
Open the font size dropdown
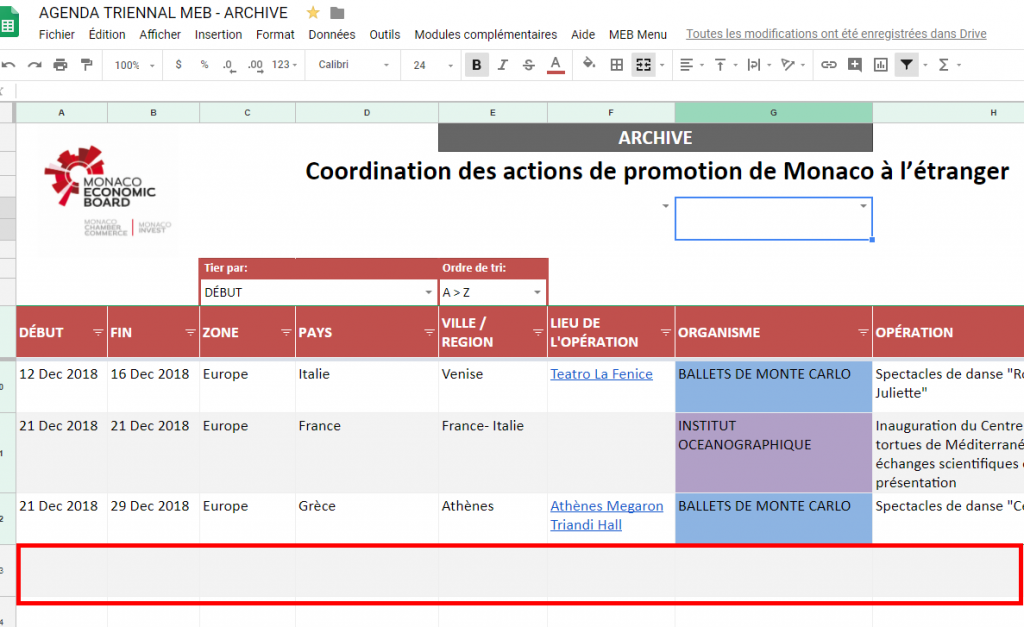430,64
